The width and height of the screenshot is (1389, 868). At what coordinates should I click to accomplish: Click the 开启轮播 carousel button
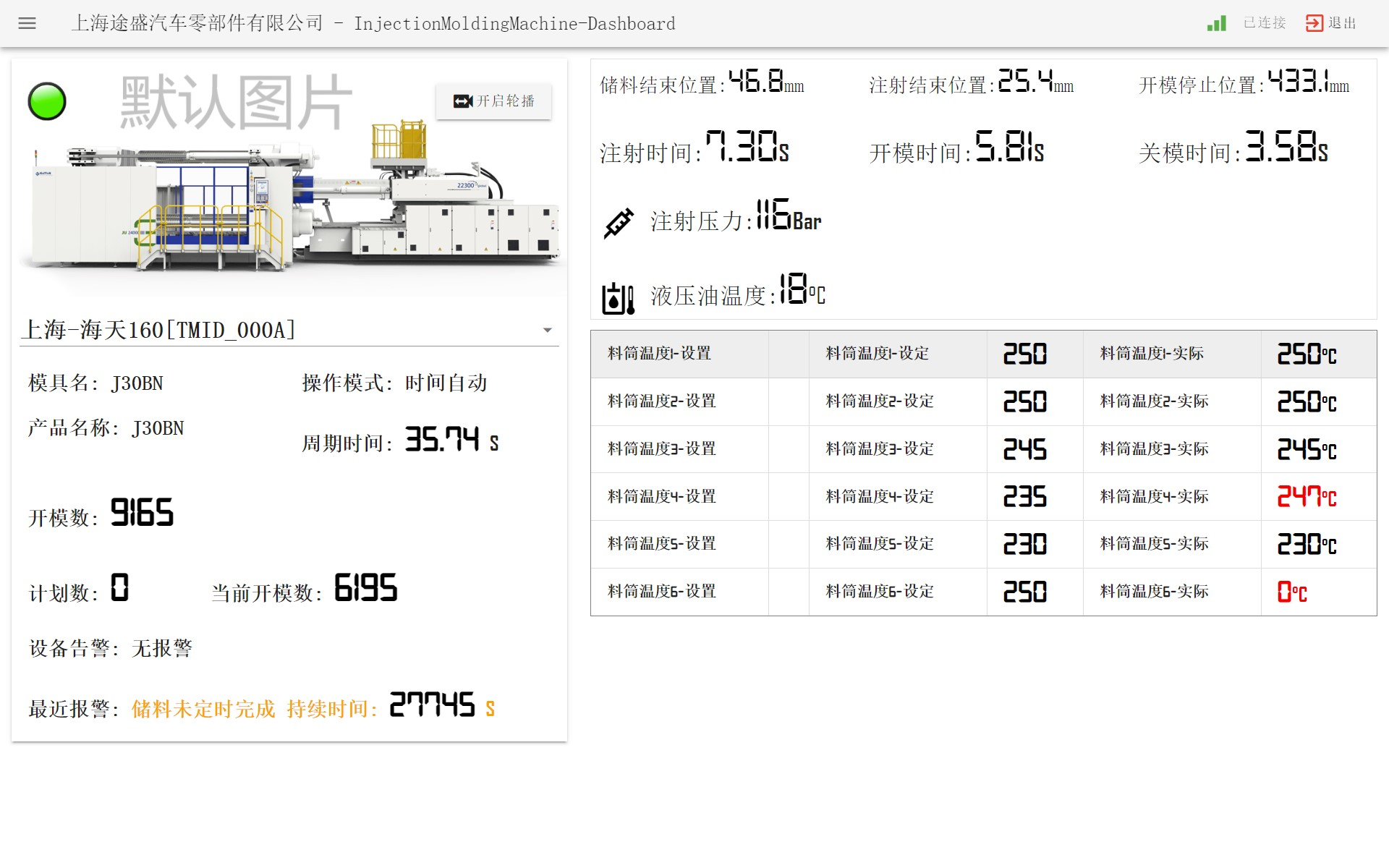tap(493, 101)
